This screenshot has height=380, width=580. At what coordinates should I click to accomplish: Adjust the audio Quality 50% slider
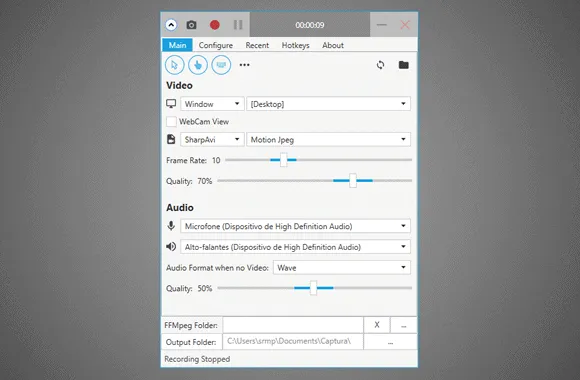pyautogui.click(x=313, y=288)
